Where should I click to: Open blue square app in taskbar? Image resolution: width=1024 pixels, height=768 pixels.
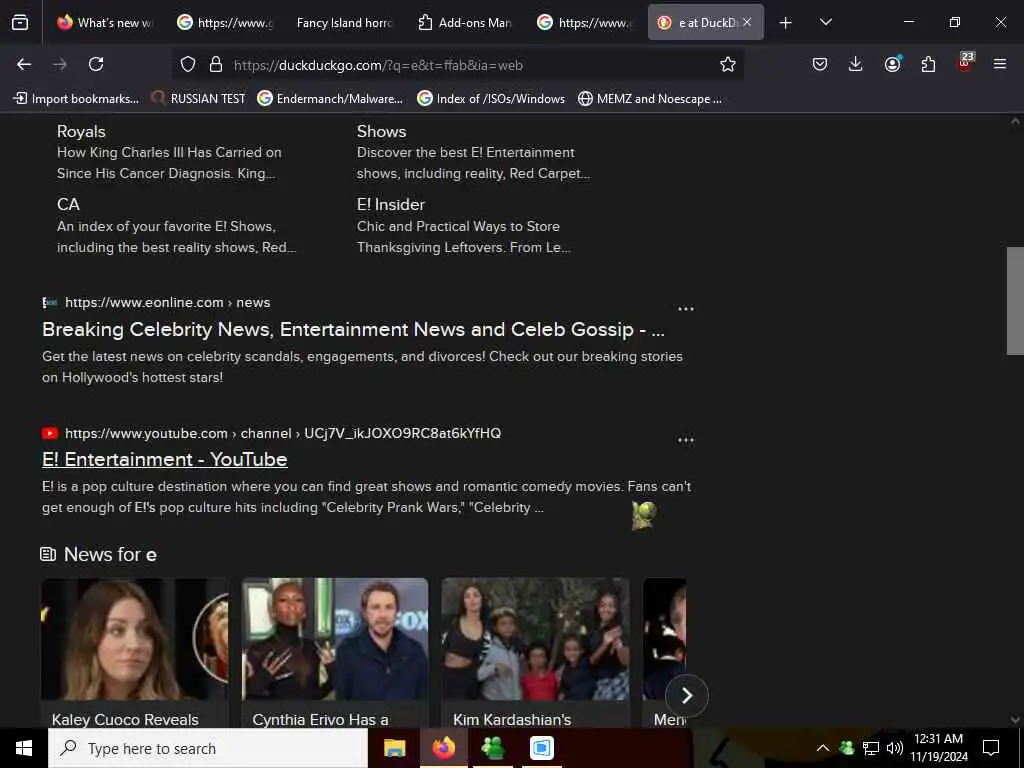(x=541, y=748)
